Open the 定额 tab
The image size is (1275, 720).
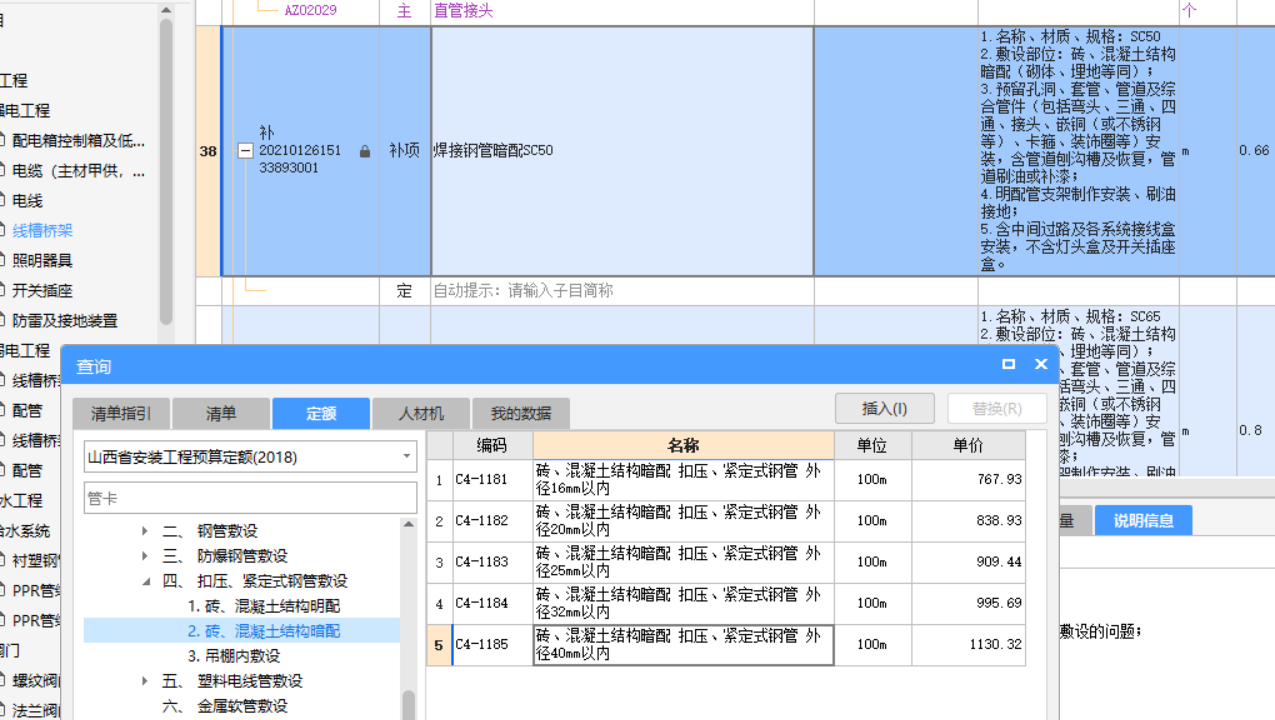321,413
